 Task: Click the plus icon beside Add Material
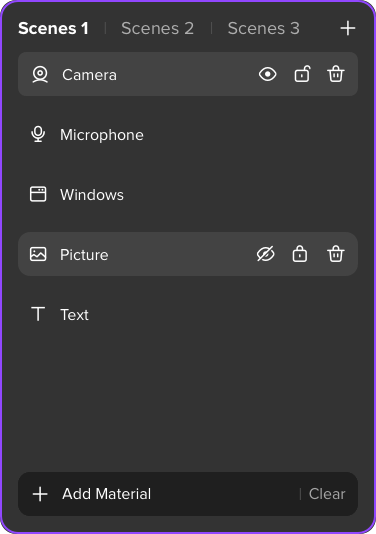40,494
